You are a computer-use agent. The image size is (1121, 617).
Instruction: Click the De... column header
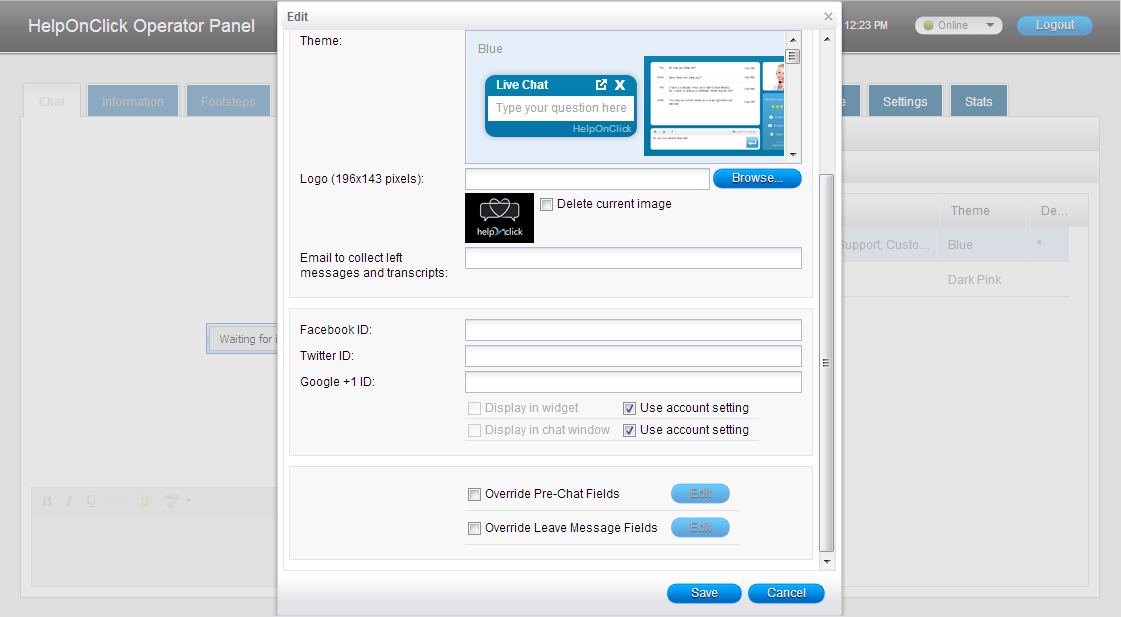pyautogui.click(x=1057, y=211)
